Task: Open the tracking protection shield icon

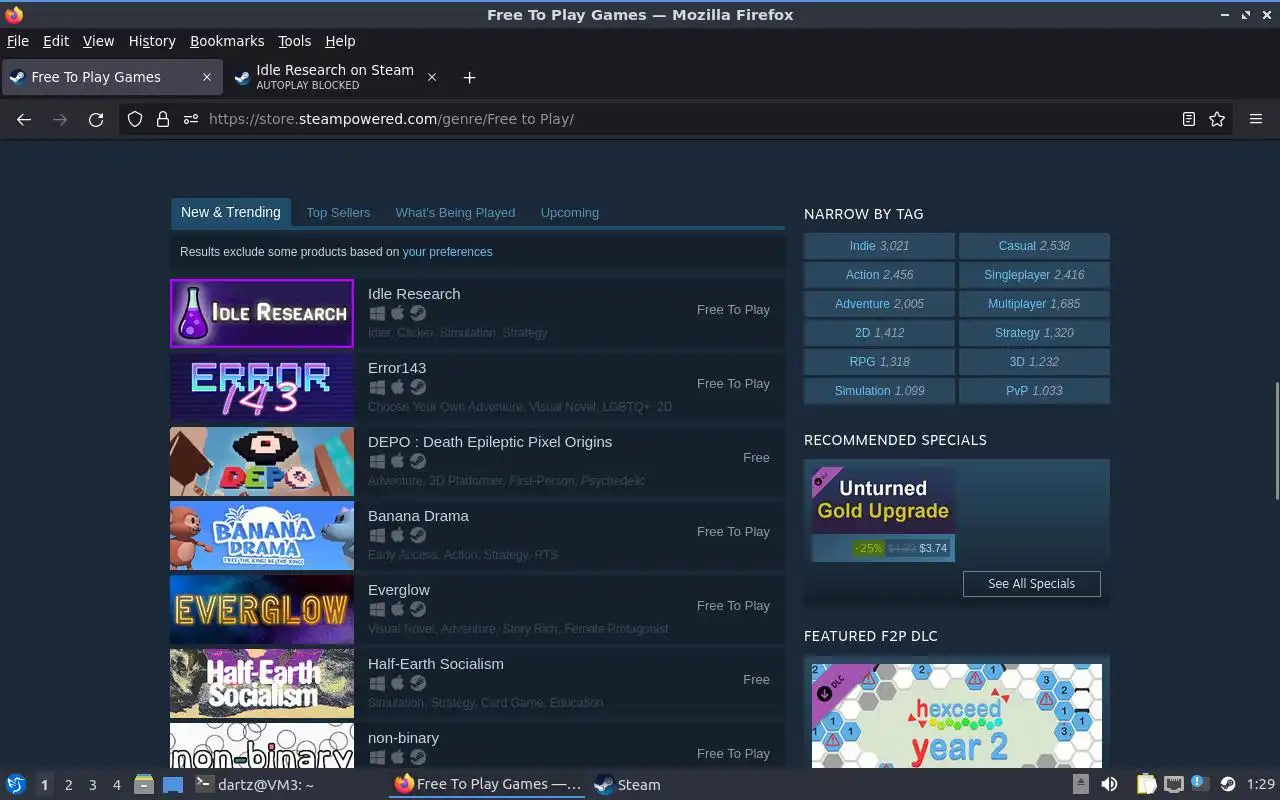Action: pos(135,119)
